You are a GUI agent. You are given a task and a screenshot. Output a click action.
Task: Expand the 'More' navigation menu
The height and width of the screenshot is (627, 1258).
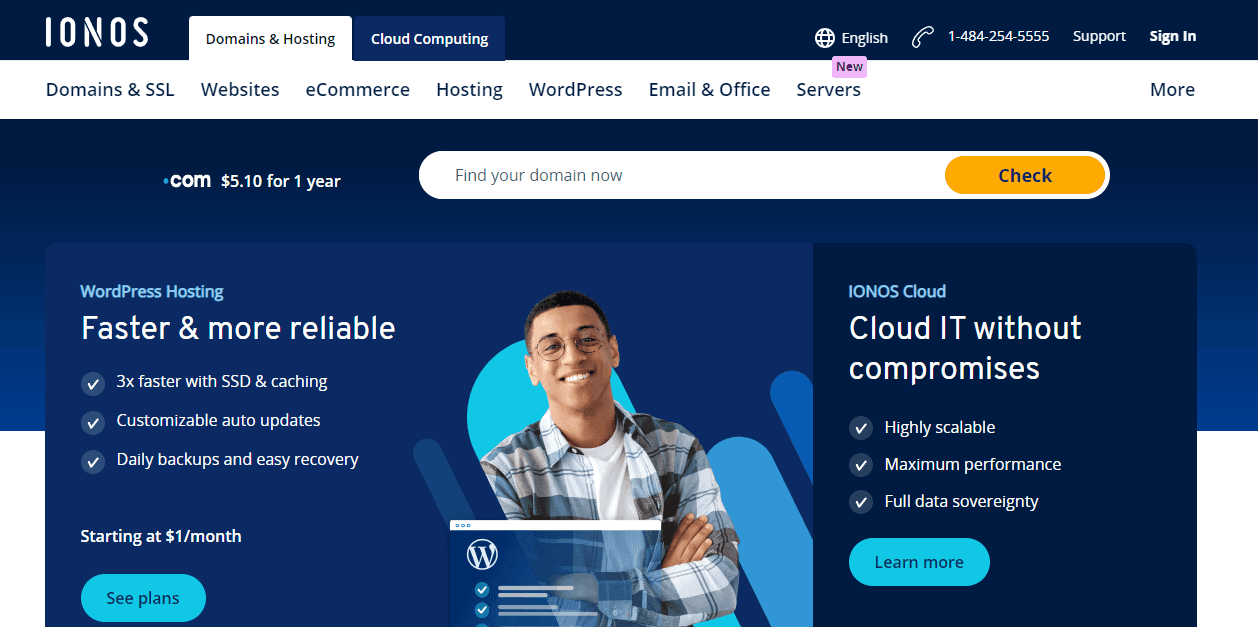tap(1172, 89)
